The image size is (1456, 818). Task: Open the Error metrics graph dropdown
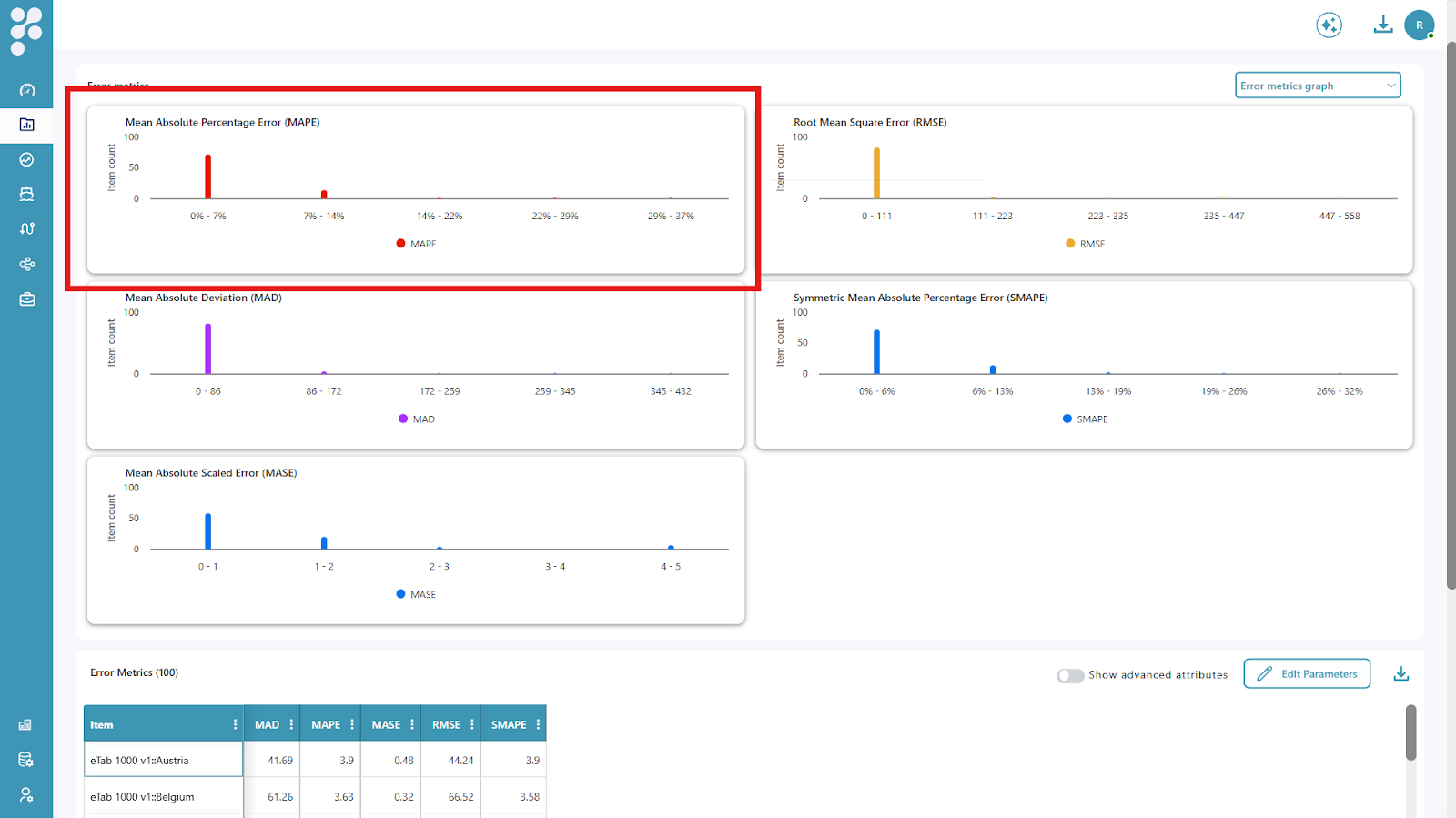[1318, 86]
